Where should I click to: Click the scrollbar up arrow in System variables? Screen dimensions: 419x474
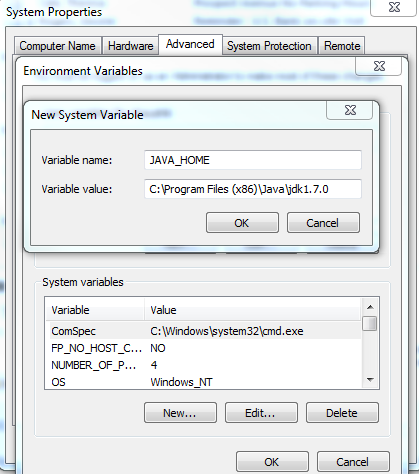[370, 307]
